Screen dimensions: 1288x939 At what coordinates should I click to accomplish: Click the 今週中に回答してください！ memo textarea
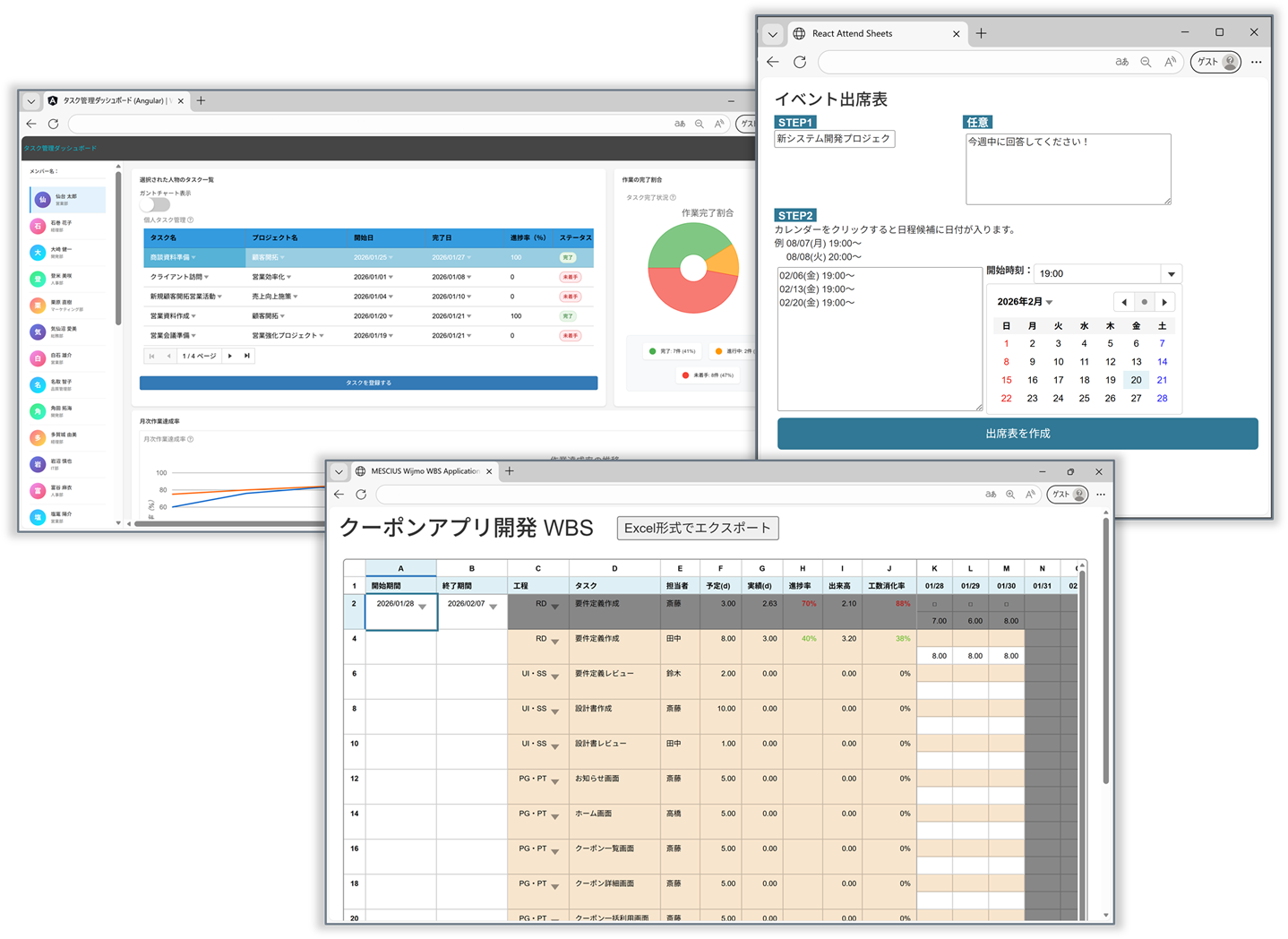click(x=1069, y=169)
